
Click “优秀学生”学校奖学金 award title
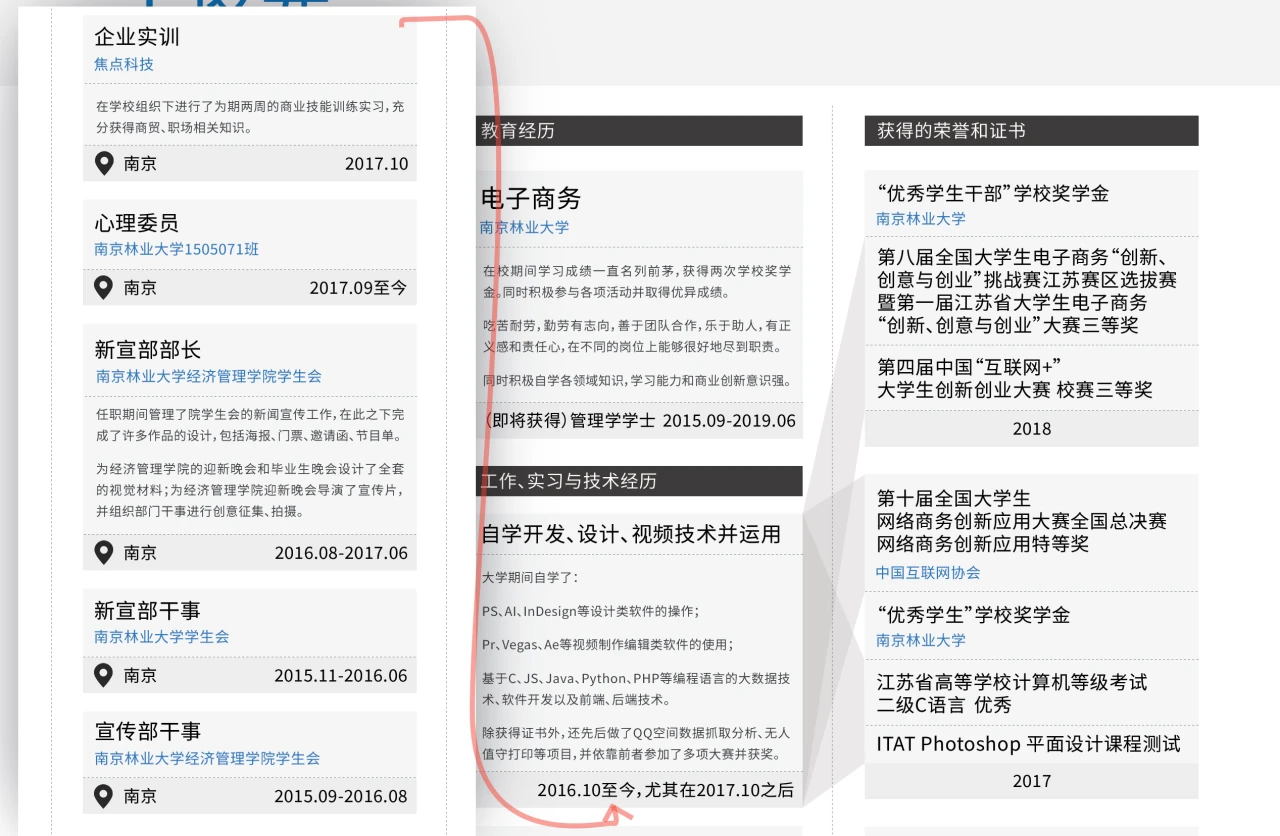click(x=973, y=615)
